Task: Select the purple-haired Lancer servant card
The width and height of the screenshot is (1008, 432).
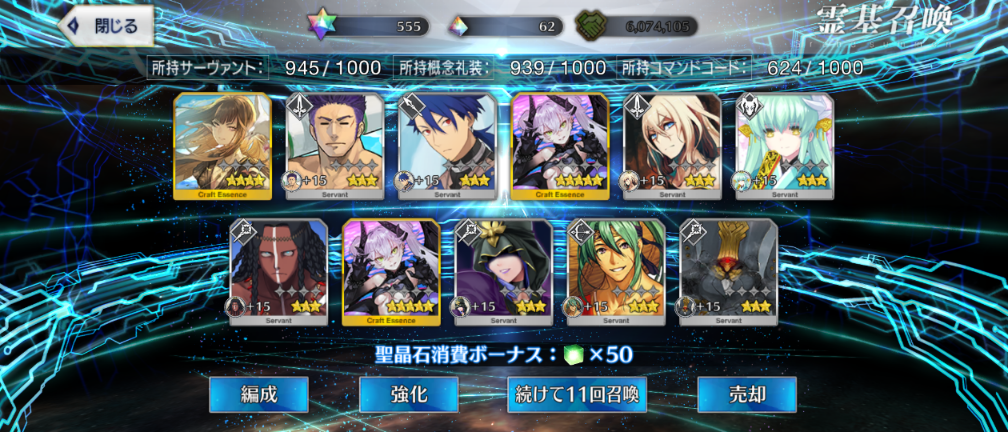Action: point(334,147)
